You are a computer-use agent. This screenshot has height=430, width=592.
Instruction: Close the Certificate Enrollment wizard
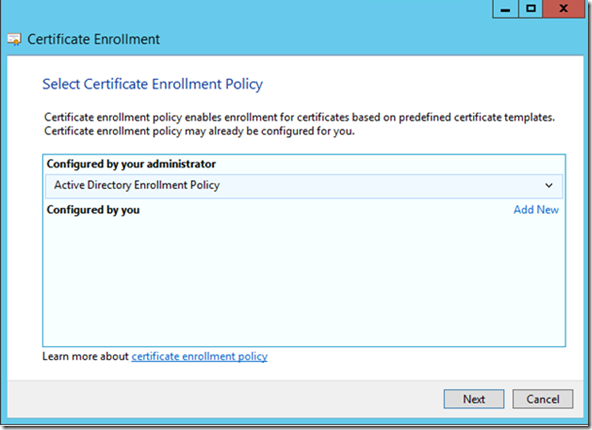(x=564, y=9)
